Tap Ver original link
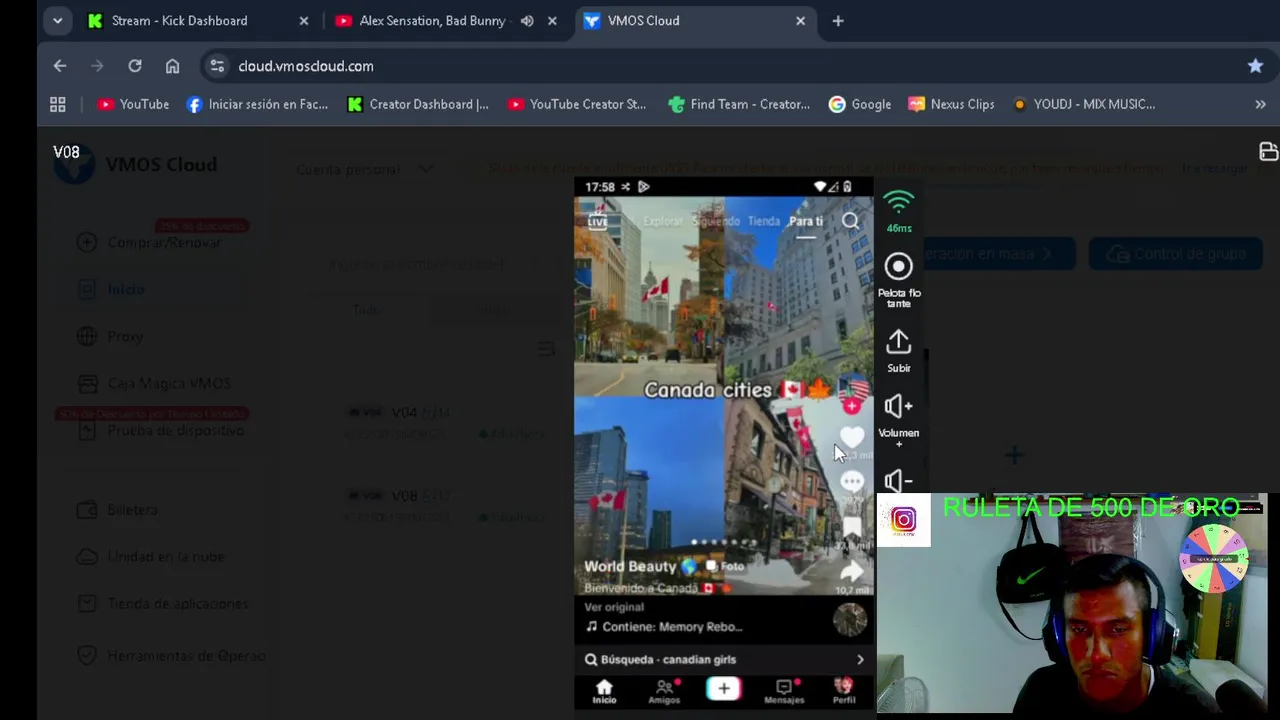Viewport: 1280px width, 720px height. pyautogui.click(x=614, y=607)
